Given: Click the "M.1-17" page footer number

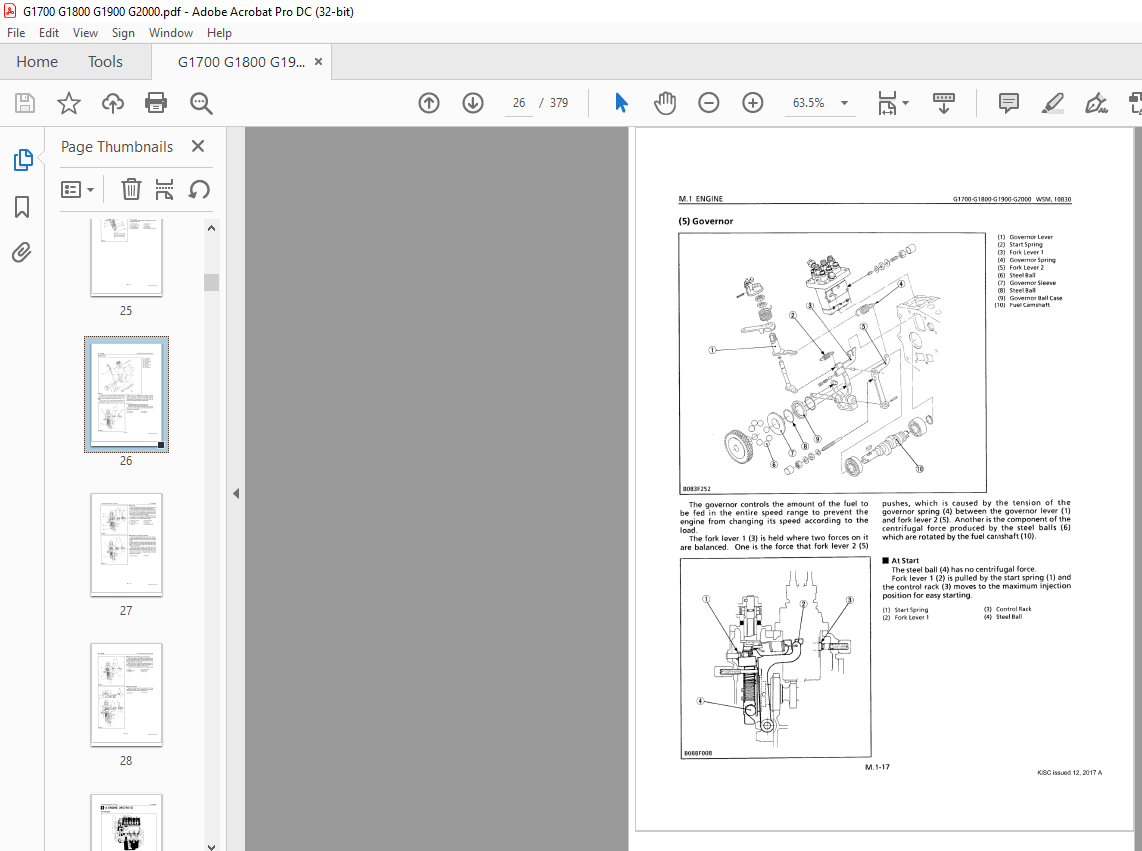Looking at the screenshot, I should coord(877,766).
